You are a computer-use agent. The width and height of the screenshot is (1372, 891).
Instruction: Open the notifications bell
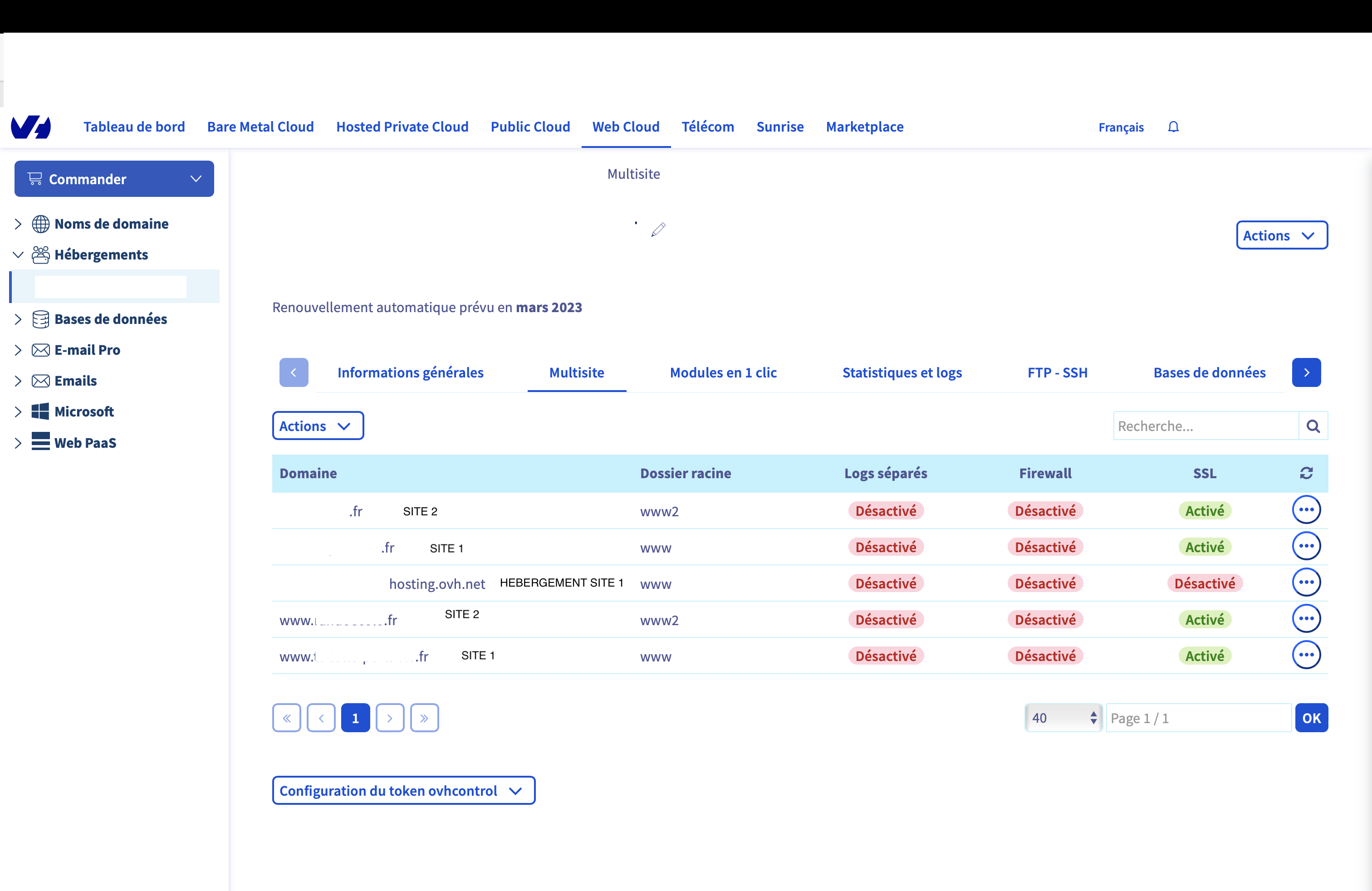[1173, 127]
